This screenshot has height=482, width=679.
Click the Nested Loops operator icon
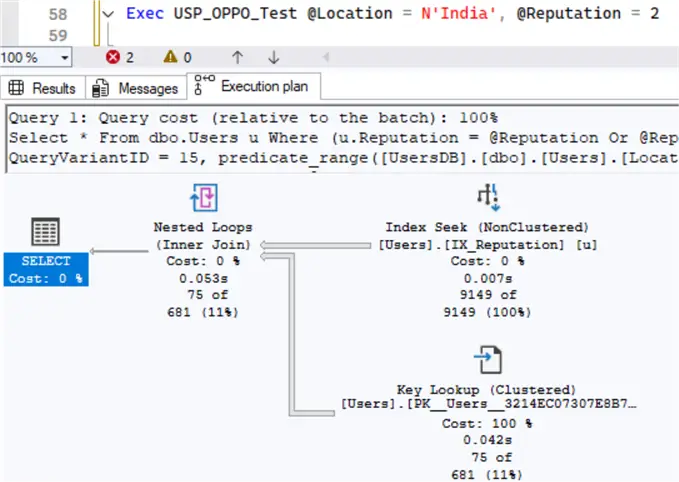[x=203, y=196]
